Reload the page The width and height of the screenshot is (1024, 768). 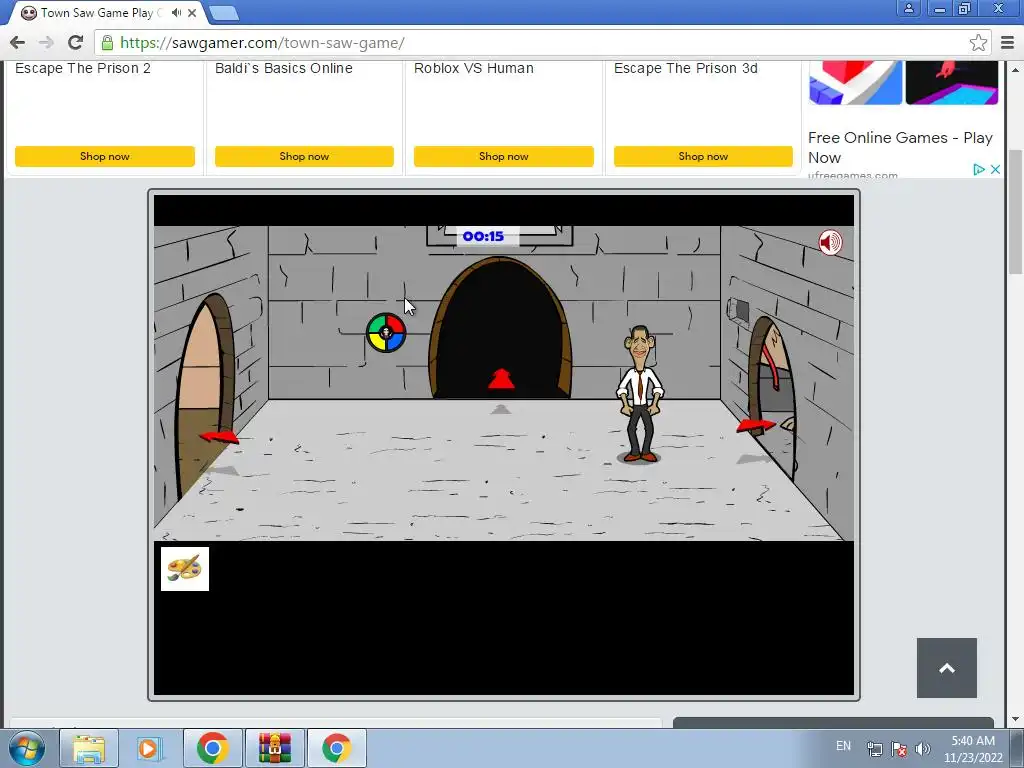pyautogui.click(x=76, y=43)
